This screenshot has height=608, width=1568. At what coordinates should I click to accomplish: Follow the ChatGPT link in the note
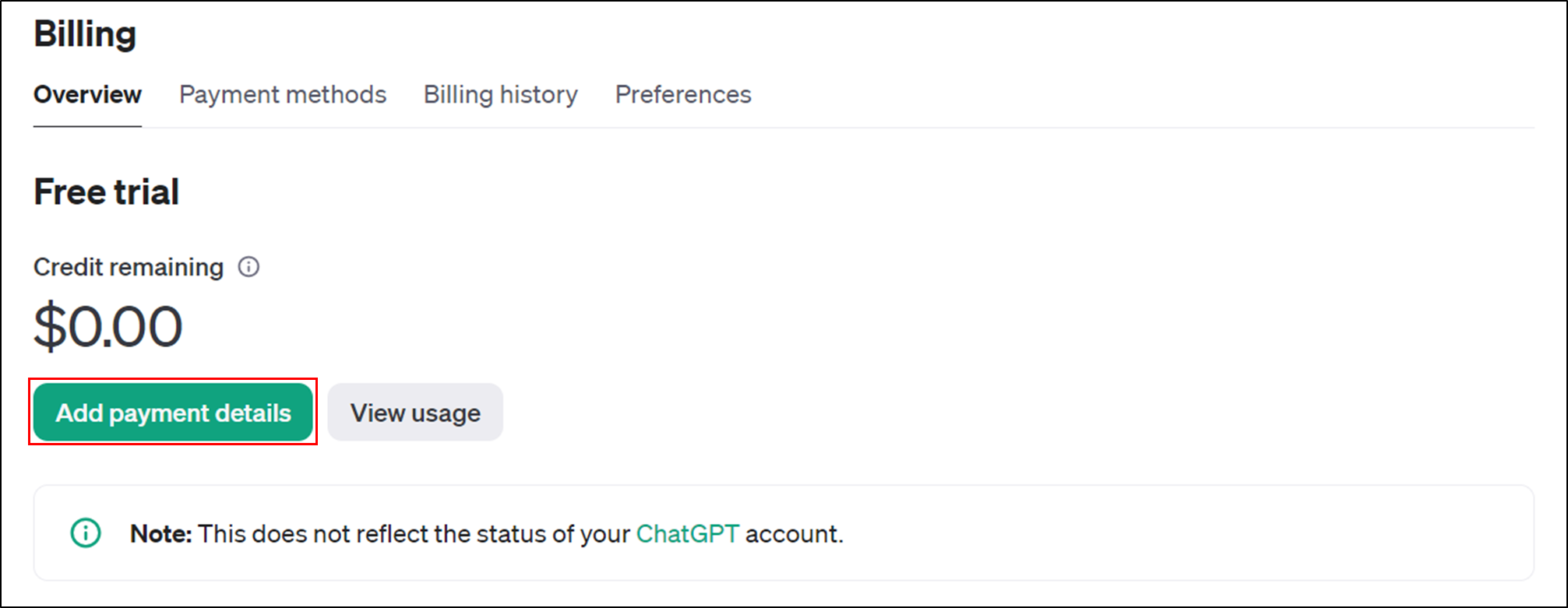click(687, 533)
